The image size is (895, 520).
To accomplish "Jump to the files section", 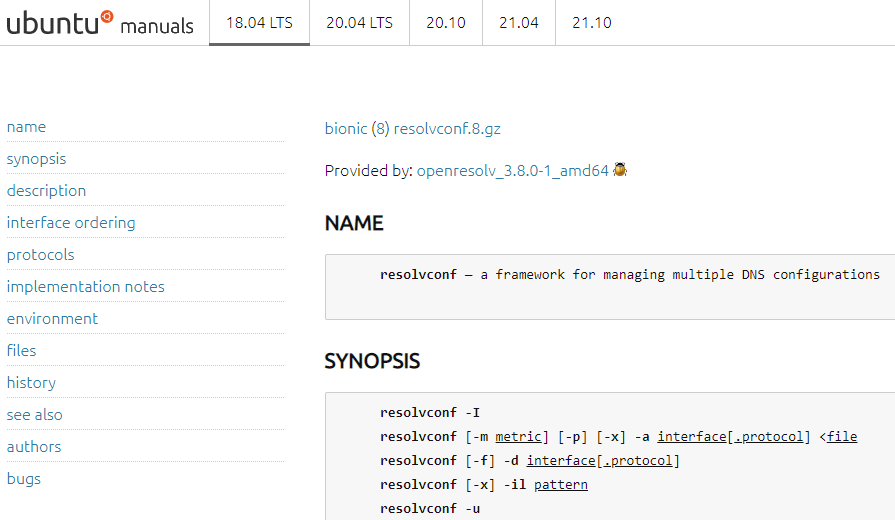I will tap(21, 350).
